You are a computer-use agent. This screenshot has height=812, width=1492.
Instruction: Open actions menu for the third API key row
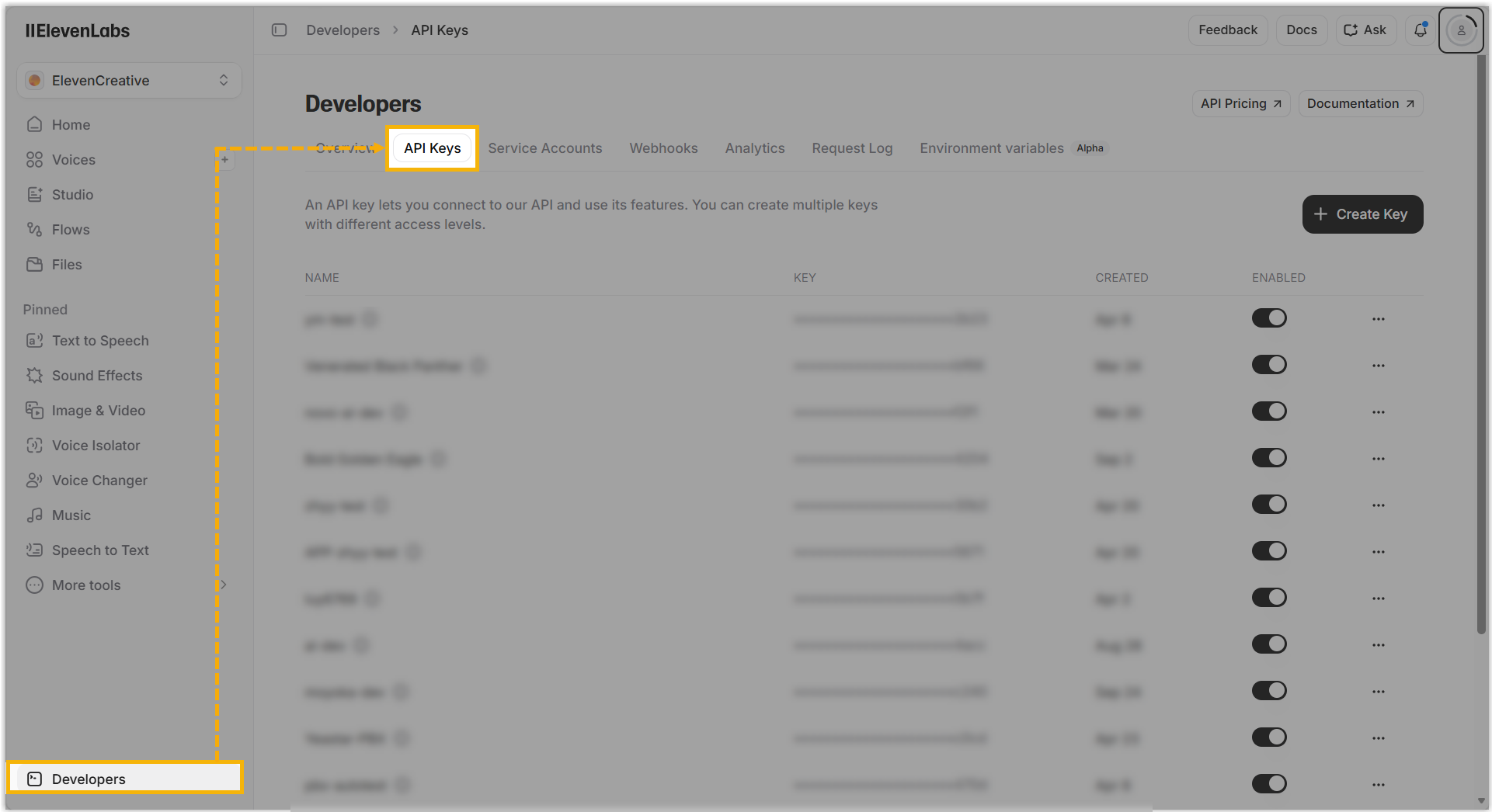click(x=1378, y=411)
